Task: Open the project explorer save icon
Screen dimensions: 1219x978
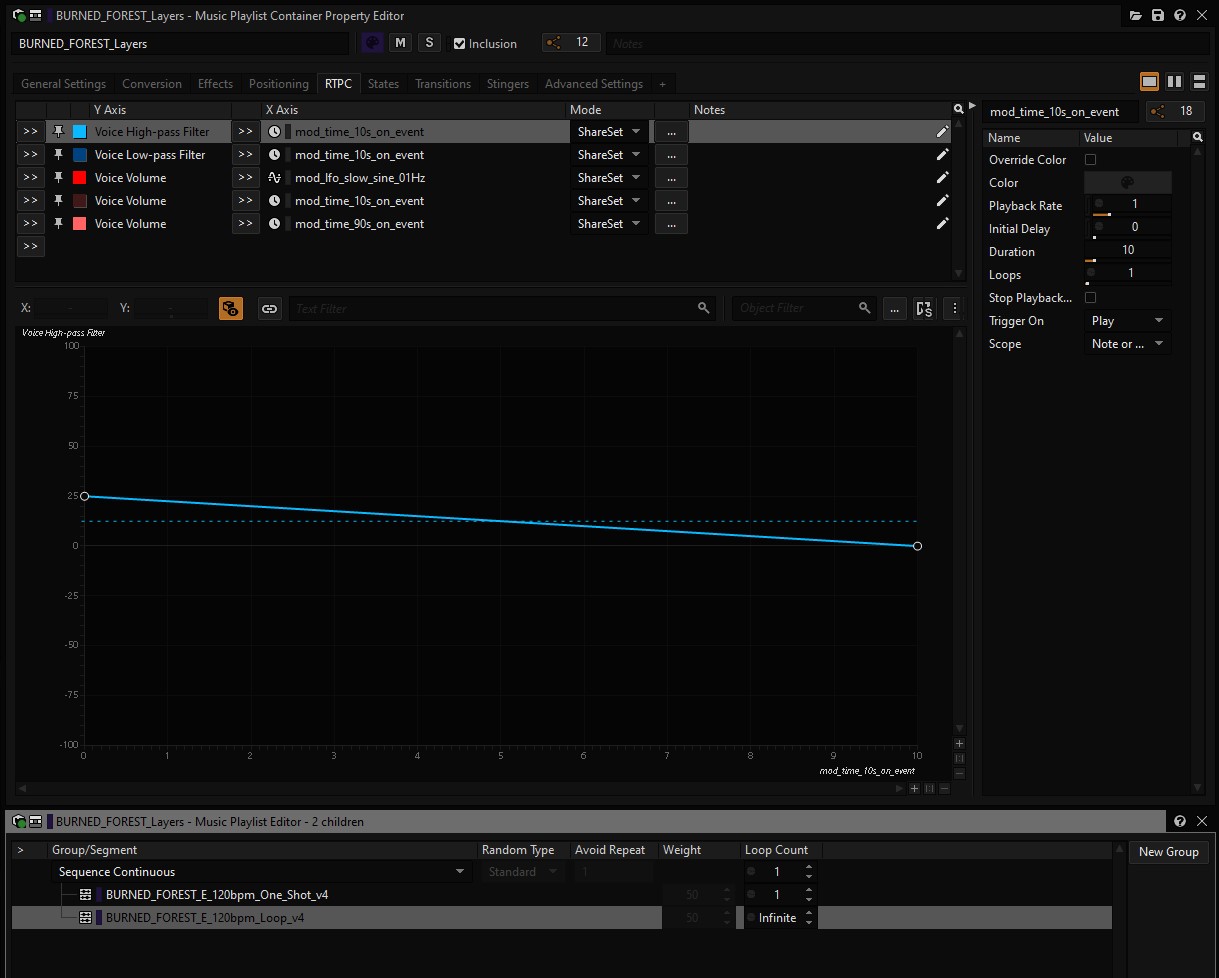Action: tap(1157, 15)
